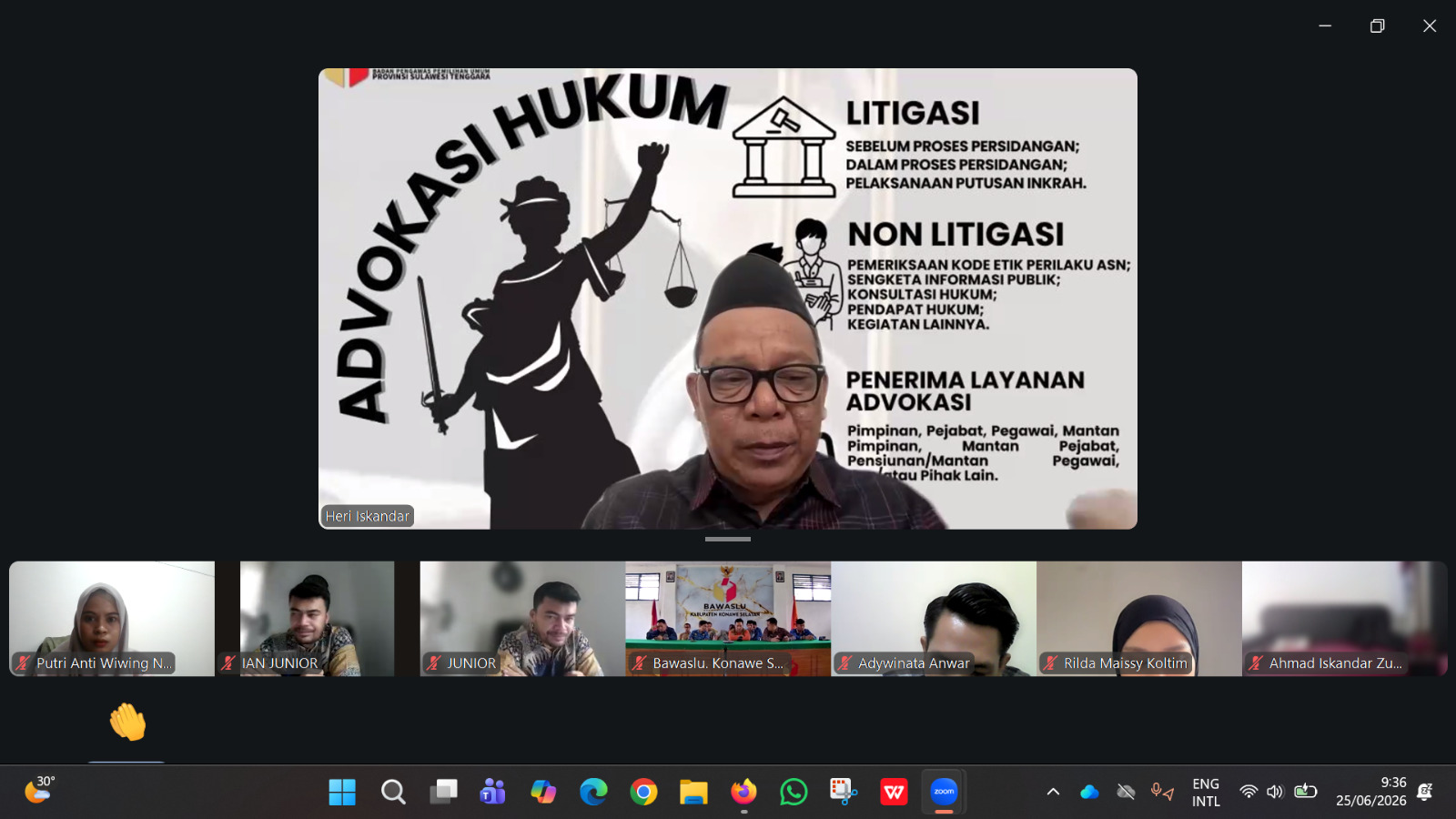Click the Adywinata Anwar name label
This screenshot has height=819, width=1456.
(914, 663)
